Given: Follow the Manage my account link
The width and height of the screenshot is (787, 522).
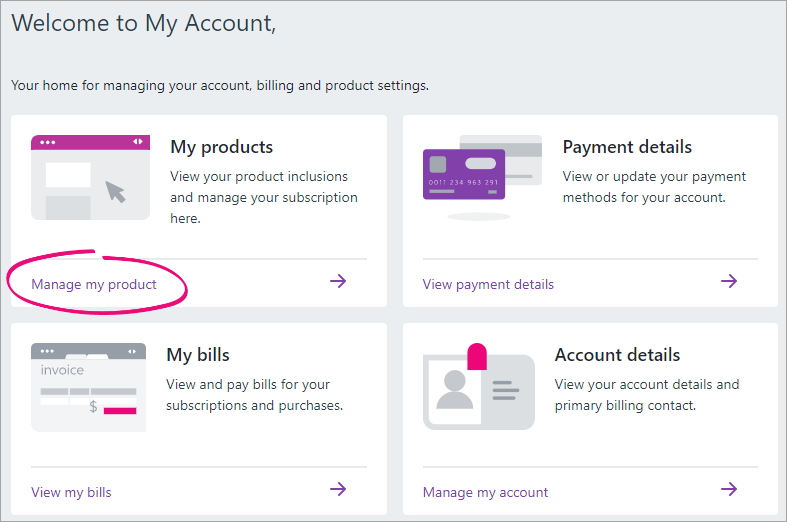Looking at the screenshot, I should click(485, 492).
